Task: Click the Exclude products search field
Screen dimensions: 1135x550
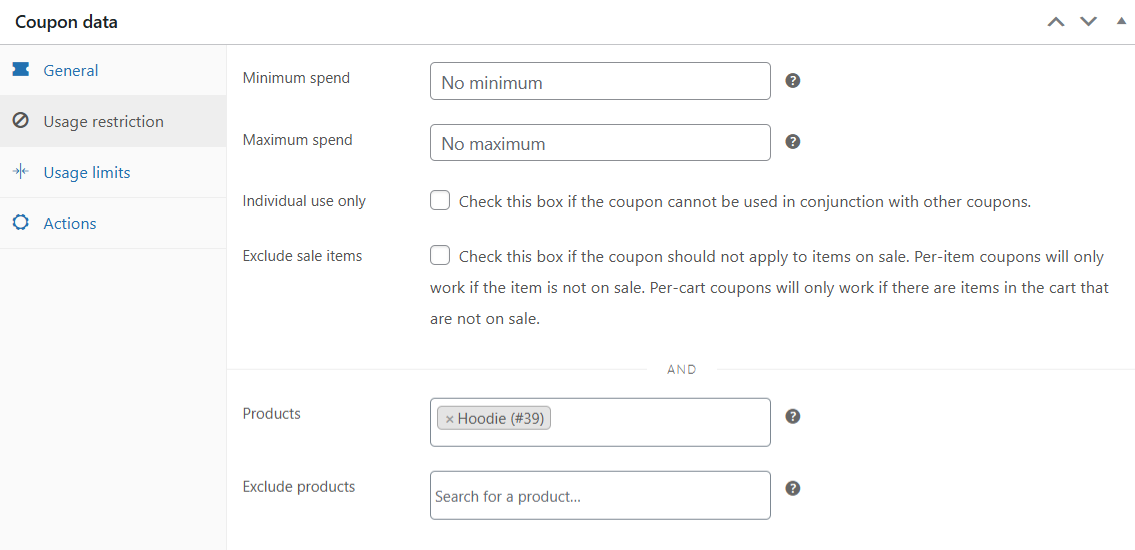Action: [600, 496]
